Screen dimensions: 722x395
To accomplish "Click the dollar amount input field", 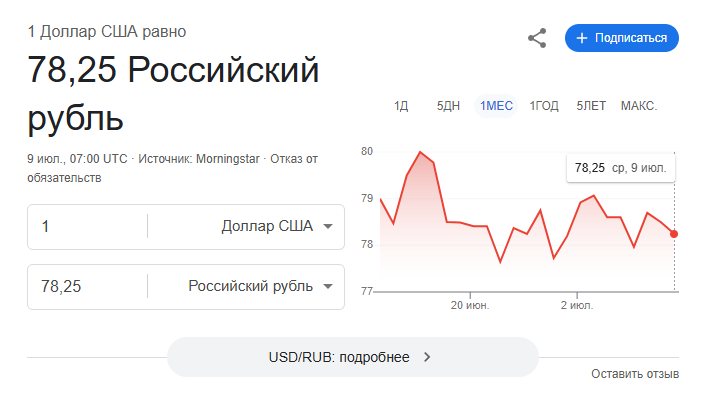I will click(87, 227).
